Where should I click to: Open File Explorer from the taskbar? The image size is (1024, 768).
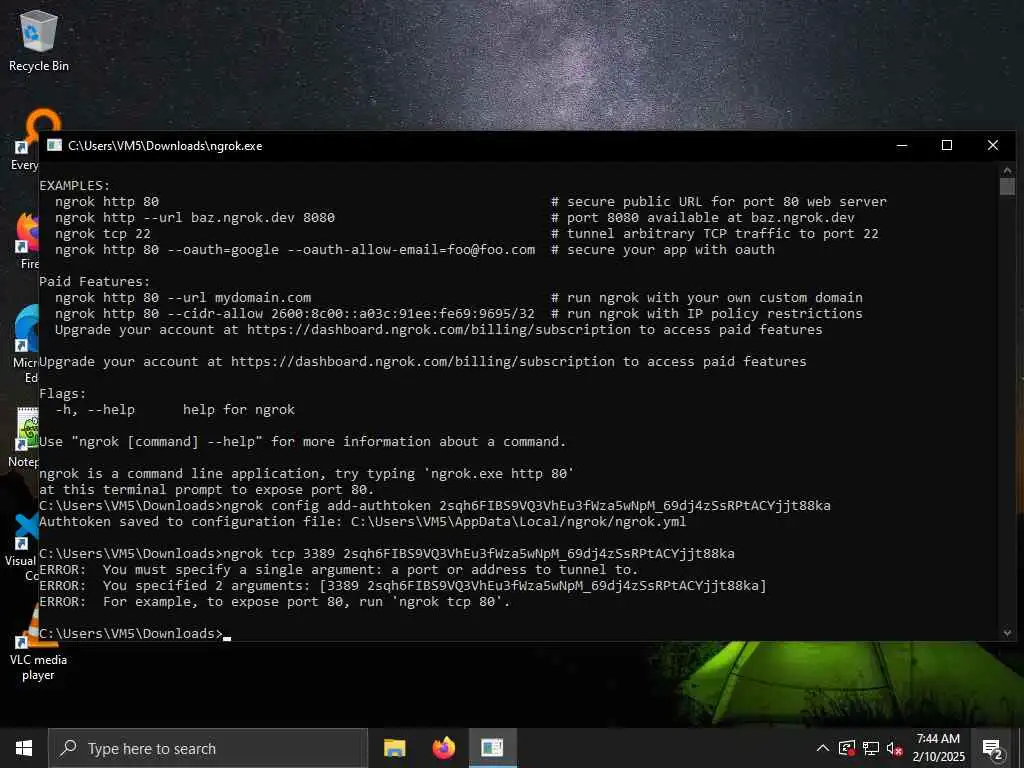394,748
